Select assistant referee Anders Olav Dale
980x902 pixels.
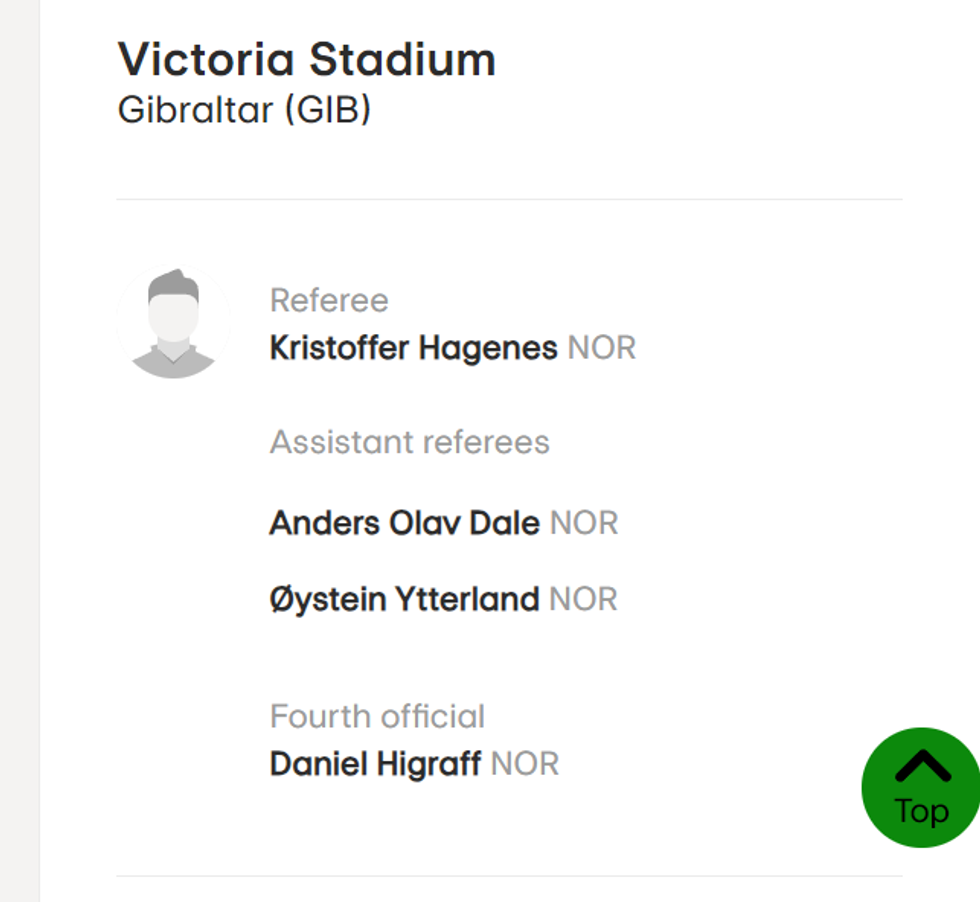[404, 523]
